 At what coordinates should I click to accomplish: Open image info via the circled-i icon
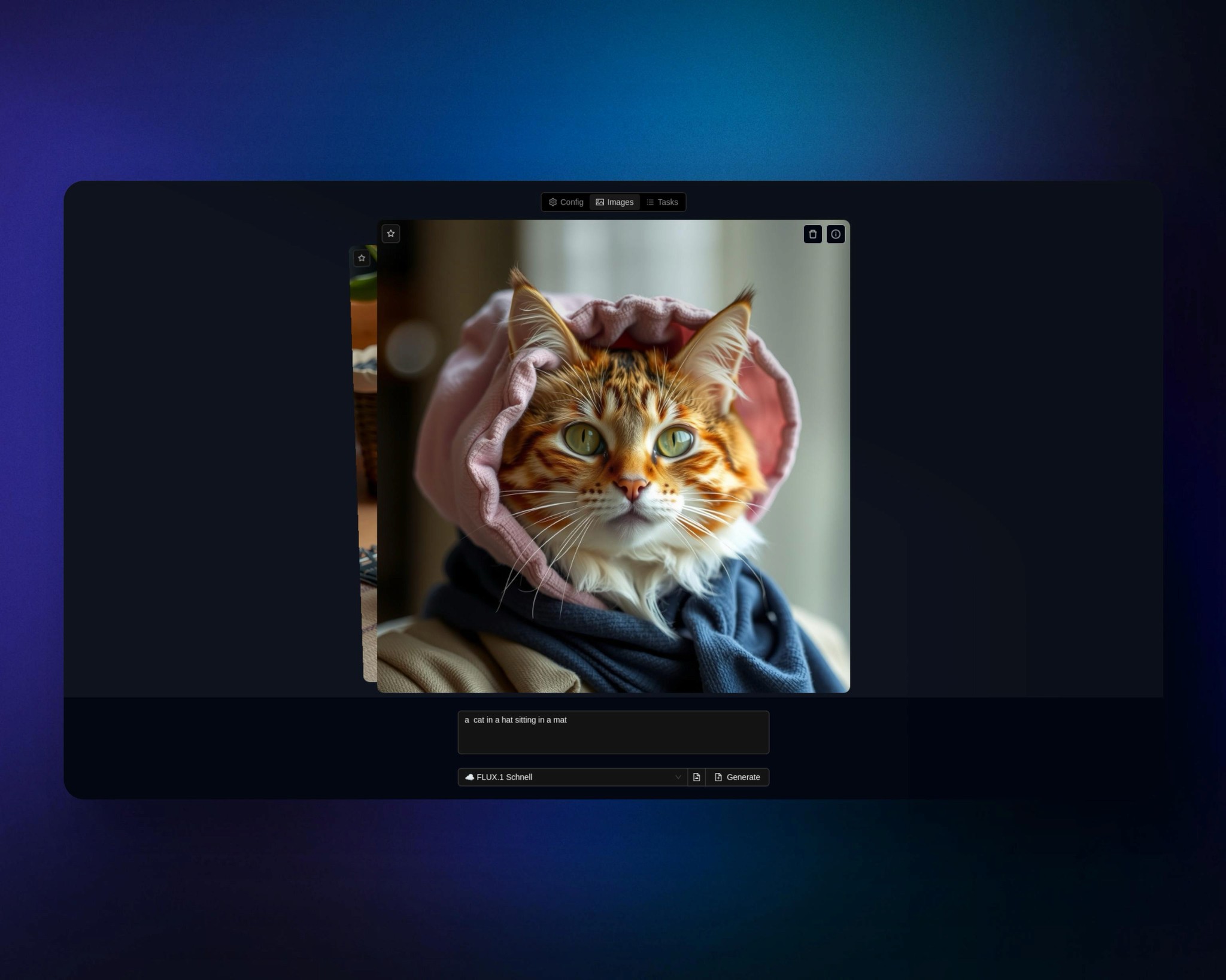click(835, 234)
